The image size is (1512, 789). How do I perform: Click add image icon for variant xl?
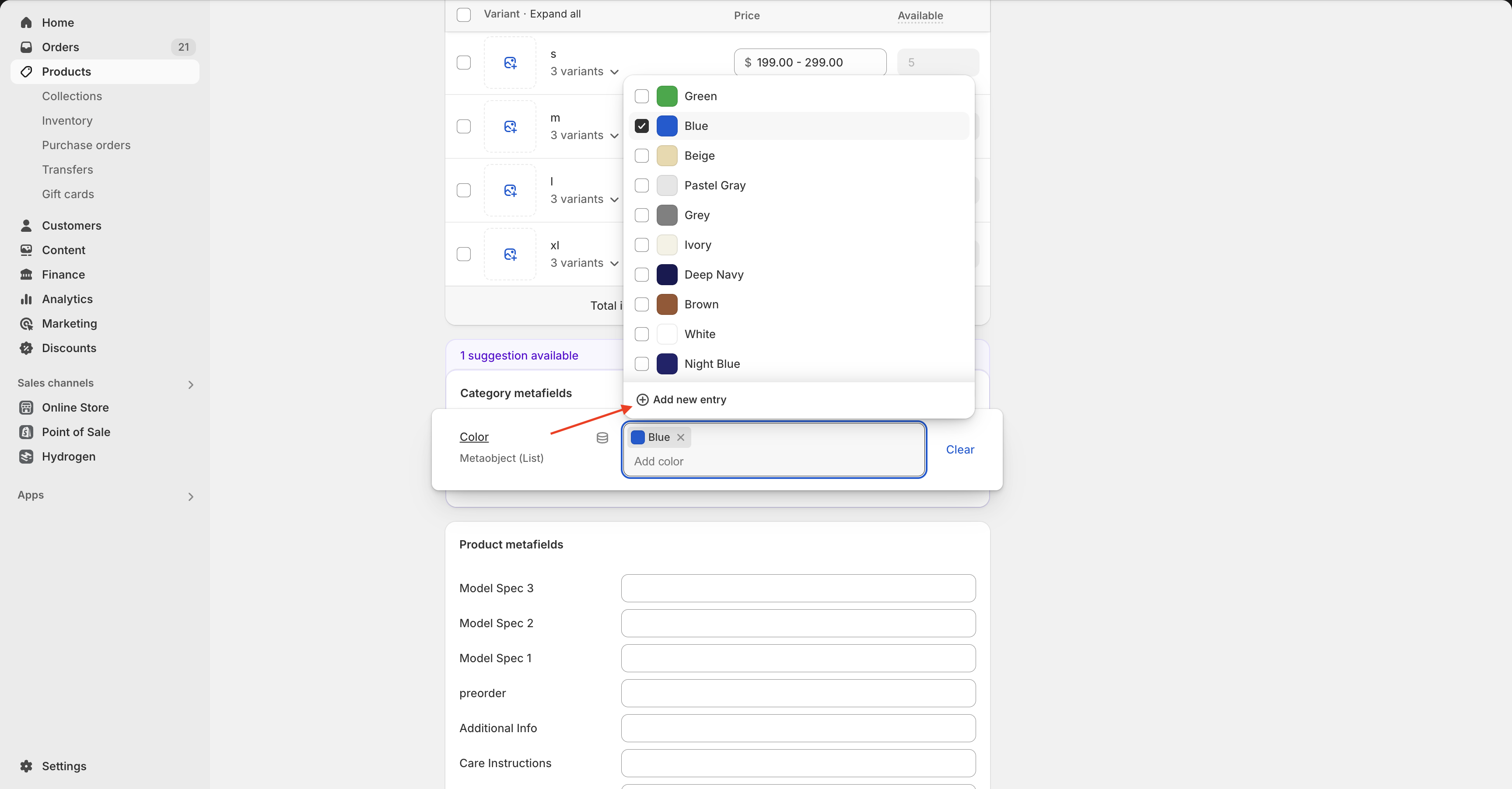pos(510,255)
